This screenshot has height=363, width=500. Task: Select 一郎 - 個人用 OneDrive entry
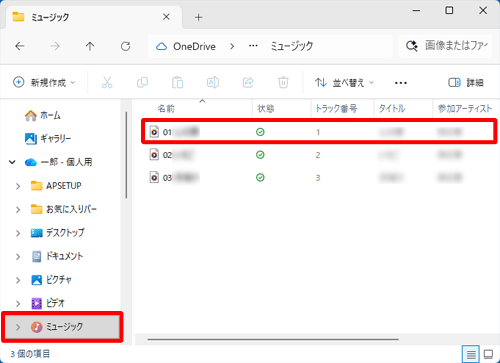(x=59, y=162)
